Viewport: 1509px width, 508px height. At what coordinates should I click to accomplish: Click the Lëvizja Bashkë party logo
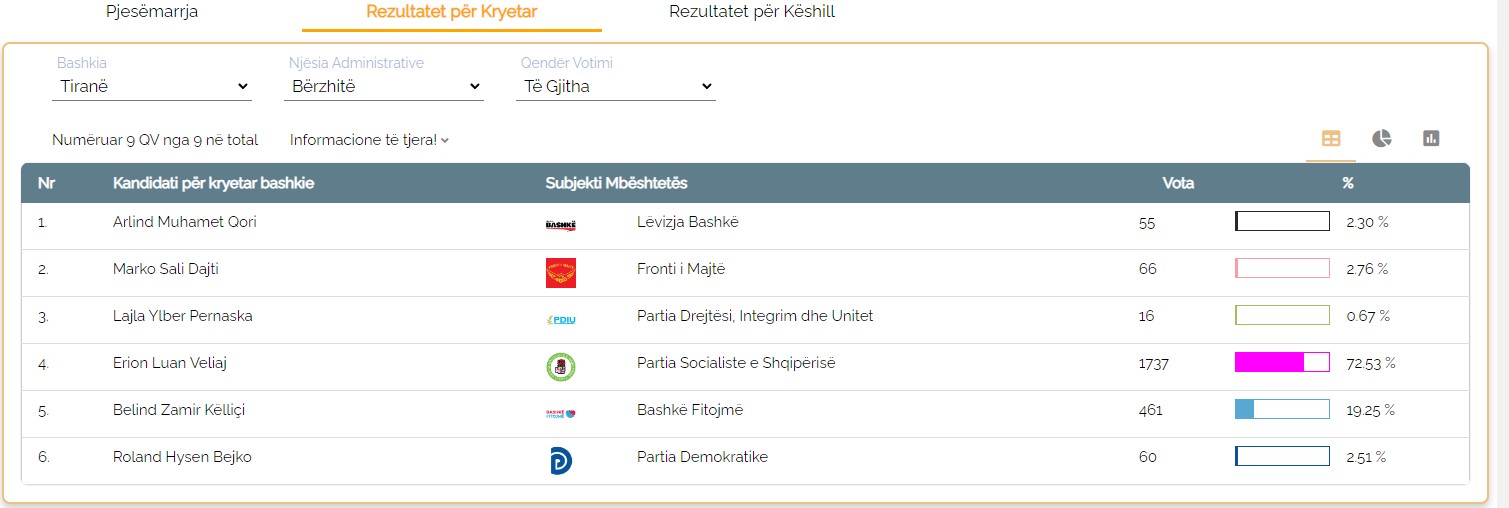click(x=560, y=225)
